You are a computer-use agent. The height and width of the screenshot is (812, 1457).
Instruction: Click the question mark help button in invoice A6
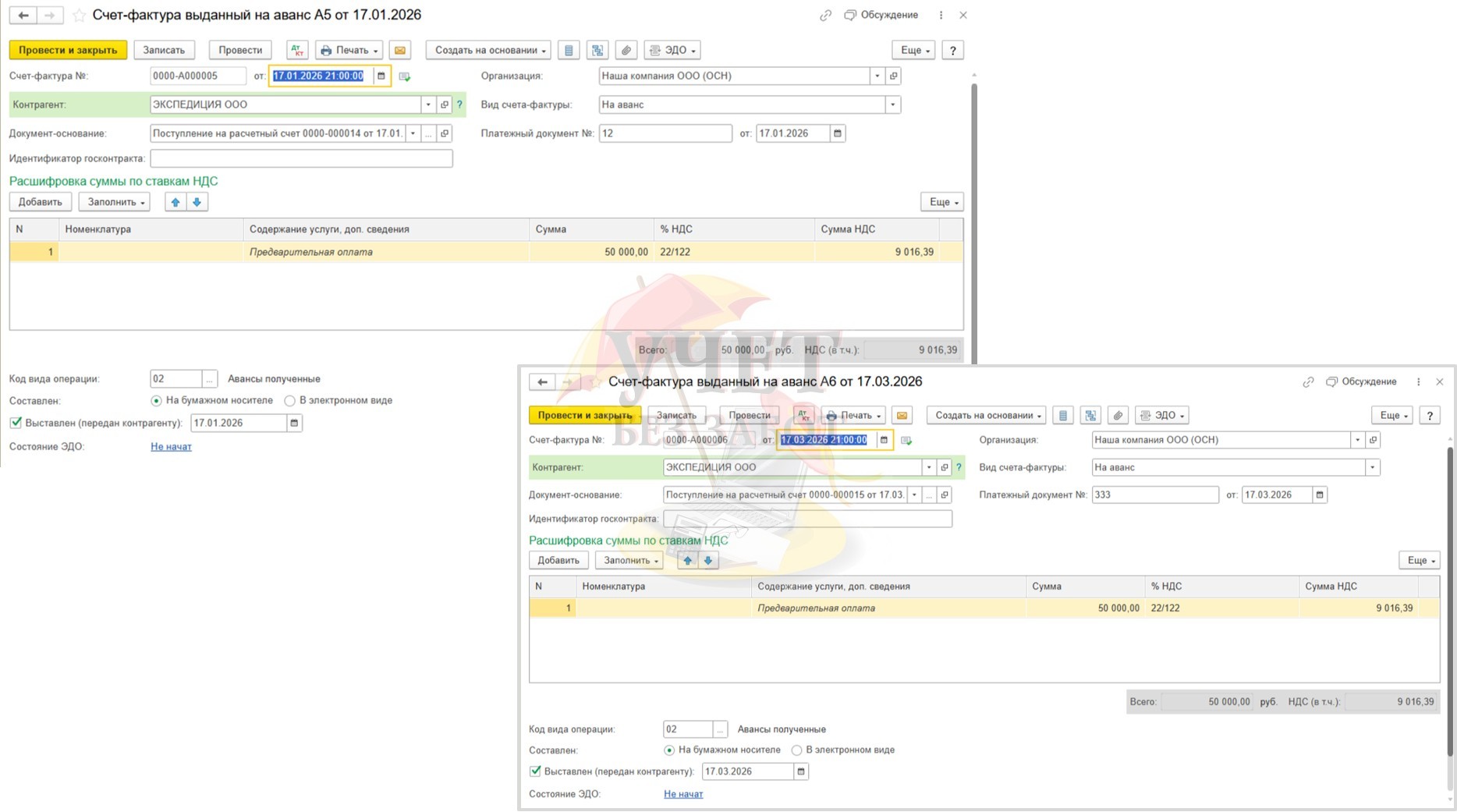1430,416
